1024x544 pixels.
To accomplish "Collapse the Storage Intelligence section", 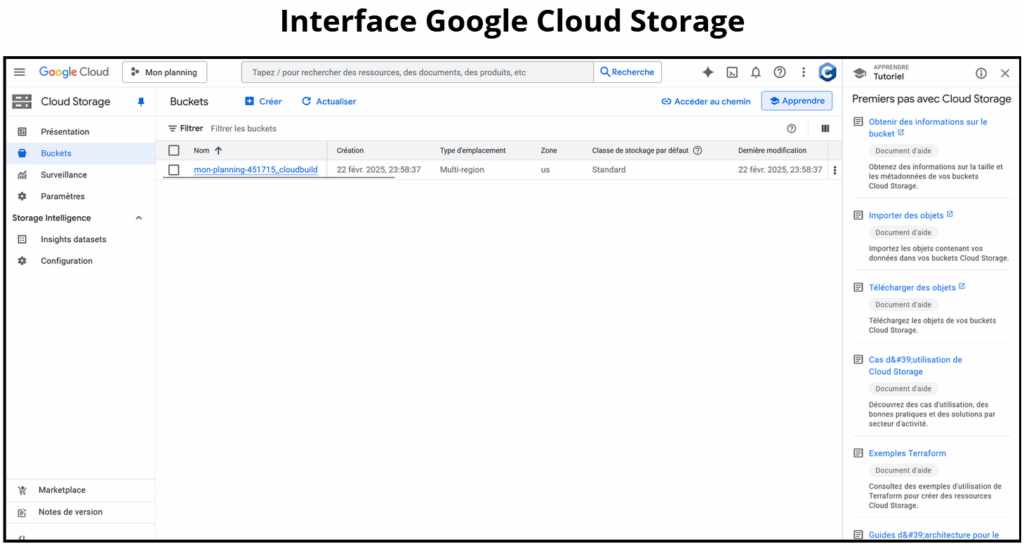I will click(x=138, y=218).
